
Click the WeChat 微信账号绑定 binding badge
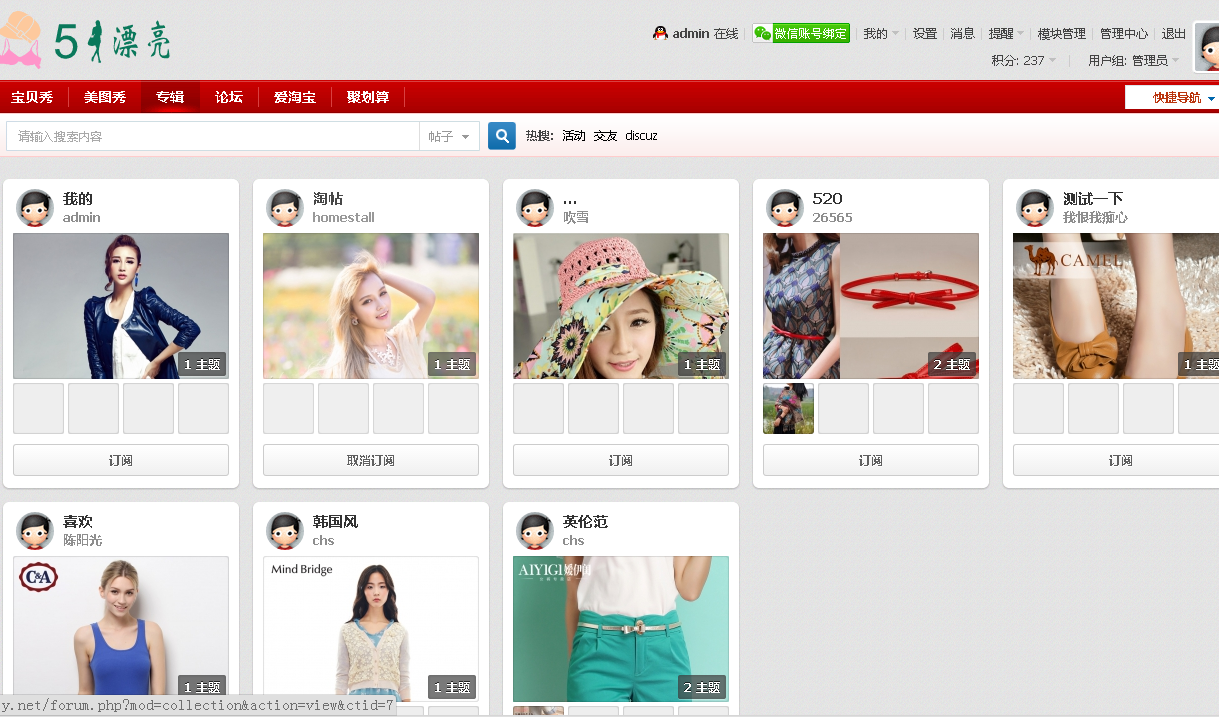click(x=801, y=32)
